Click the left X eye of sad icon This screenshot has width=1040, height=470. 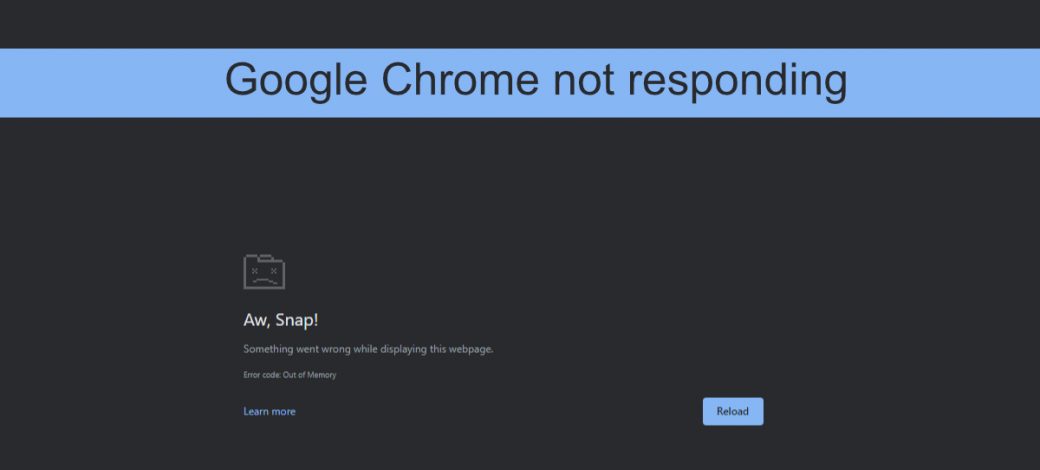tap(255, 270)
